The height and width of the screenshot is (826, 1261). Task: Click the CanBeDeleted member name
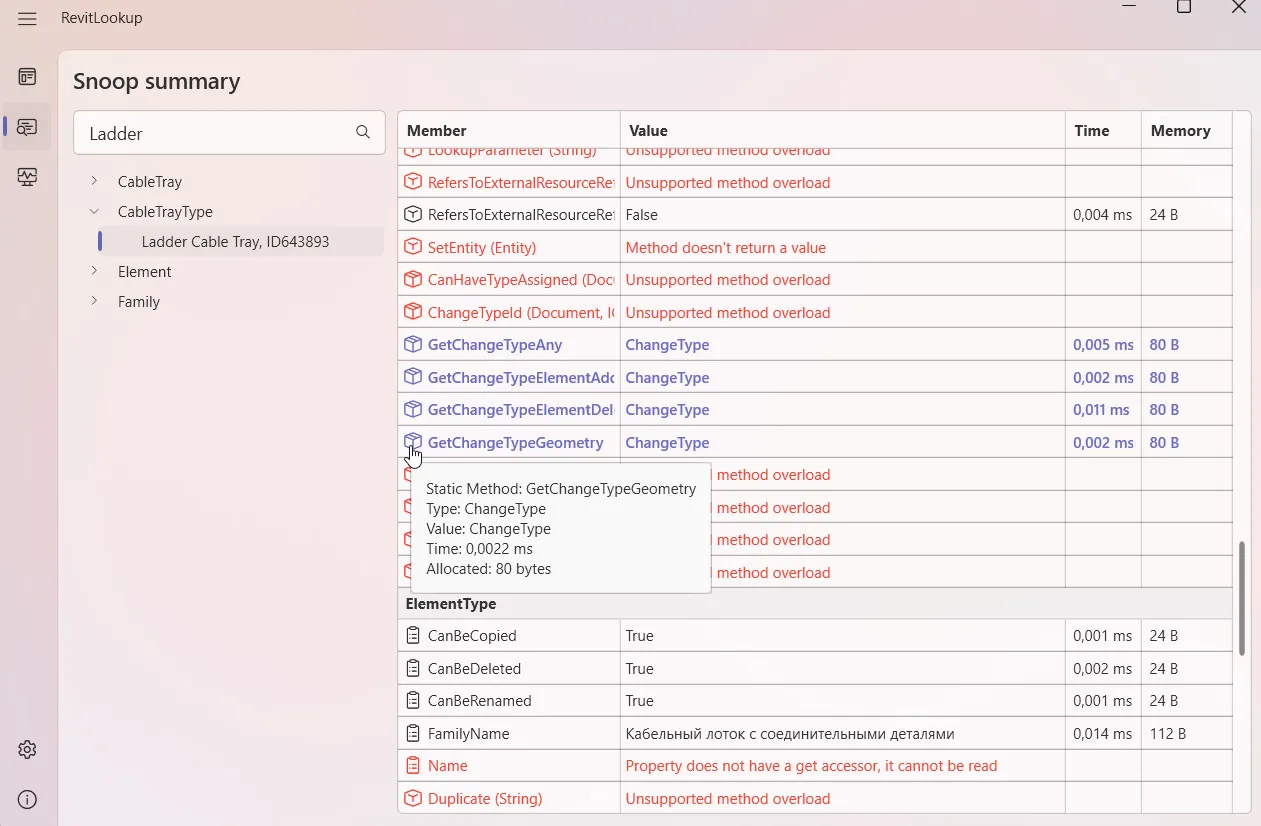coord(474,669)
